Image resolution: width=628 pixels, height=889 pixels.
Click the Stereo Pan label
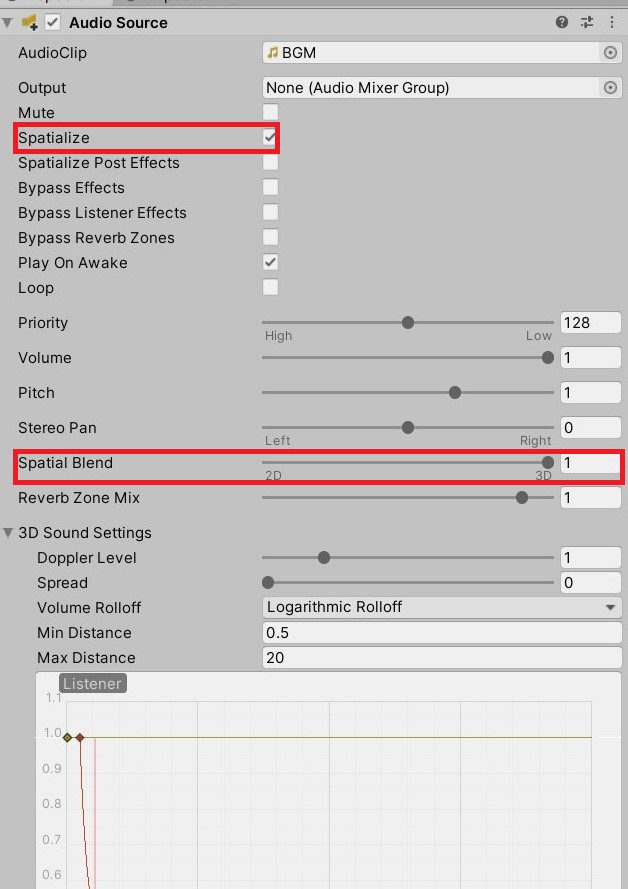pos(57,427)
